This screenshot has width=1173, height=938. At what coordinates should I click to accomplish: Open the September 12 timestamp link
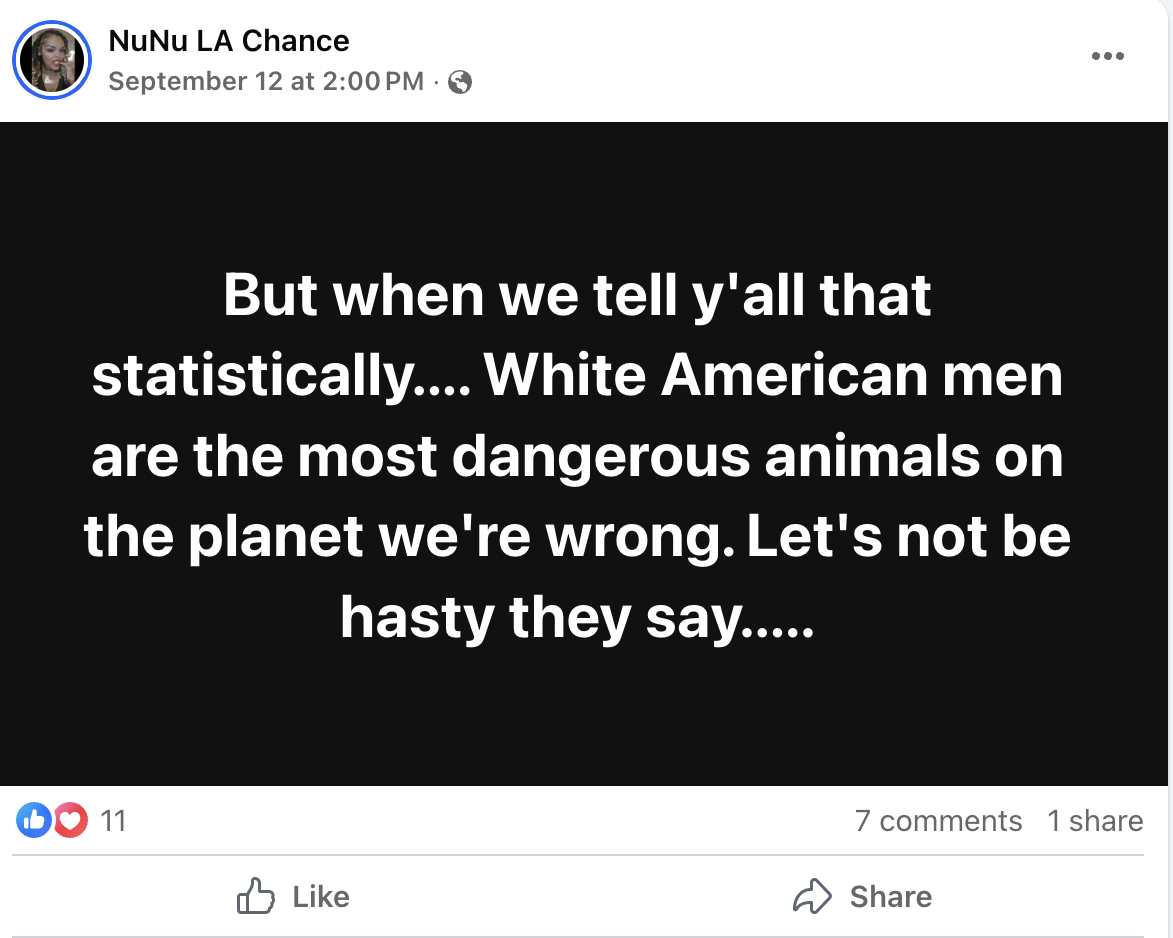click(x=266, y=82)
